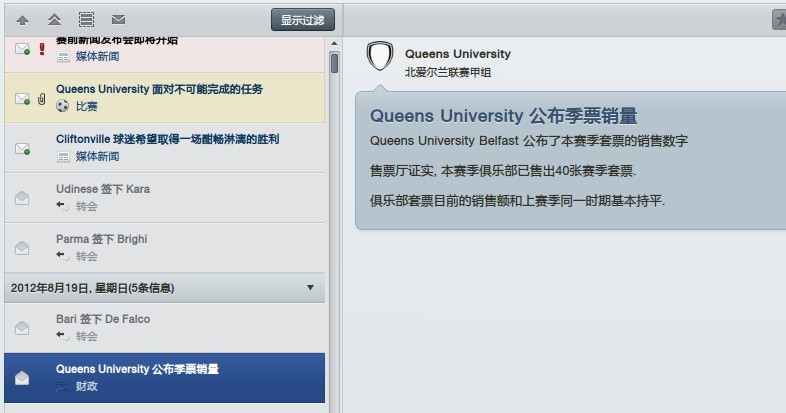Click the select-all list toolbar icon
Screen dimensions: 786x413
coord(86,20)
